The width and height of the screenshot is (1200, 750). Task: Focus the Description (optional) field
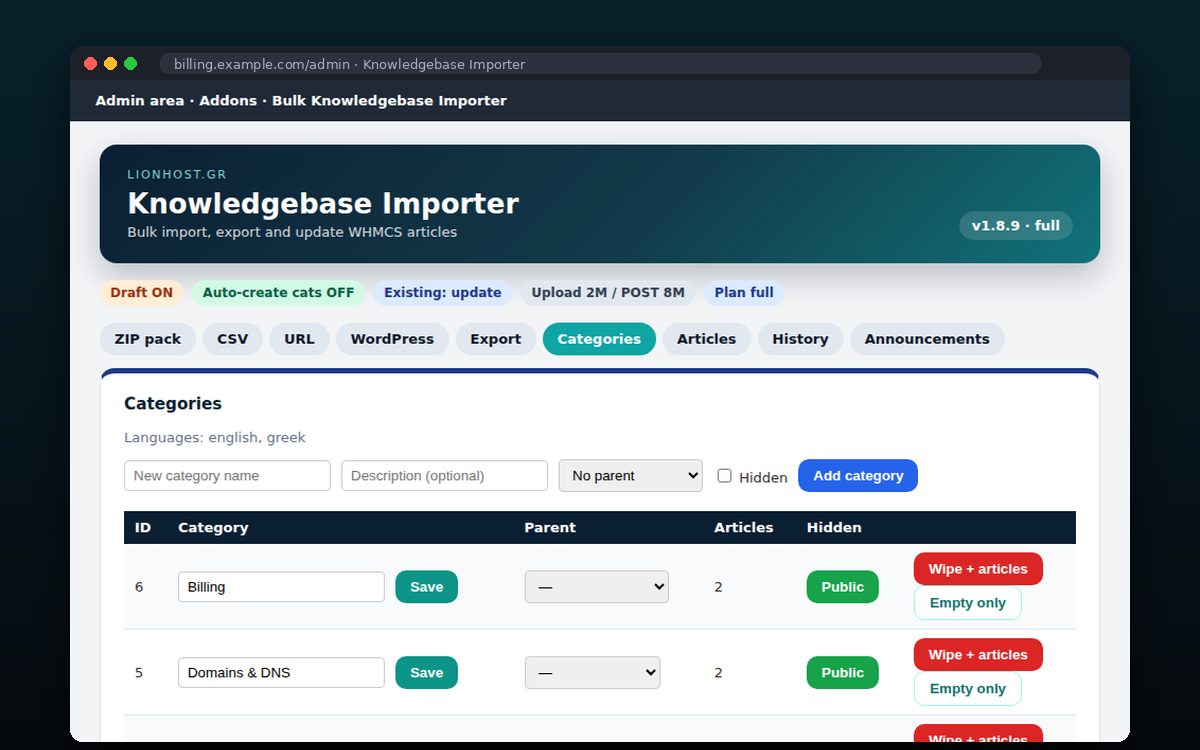coord(444,476)
